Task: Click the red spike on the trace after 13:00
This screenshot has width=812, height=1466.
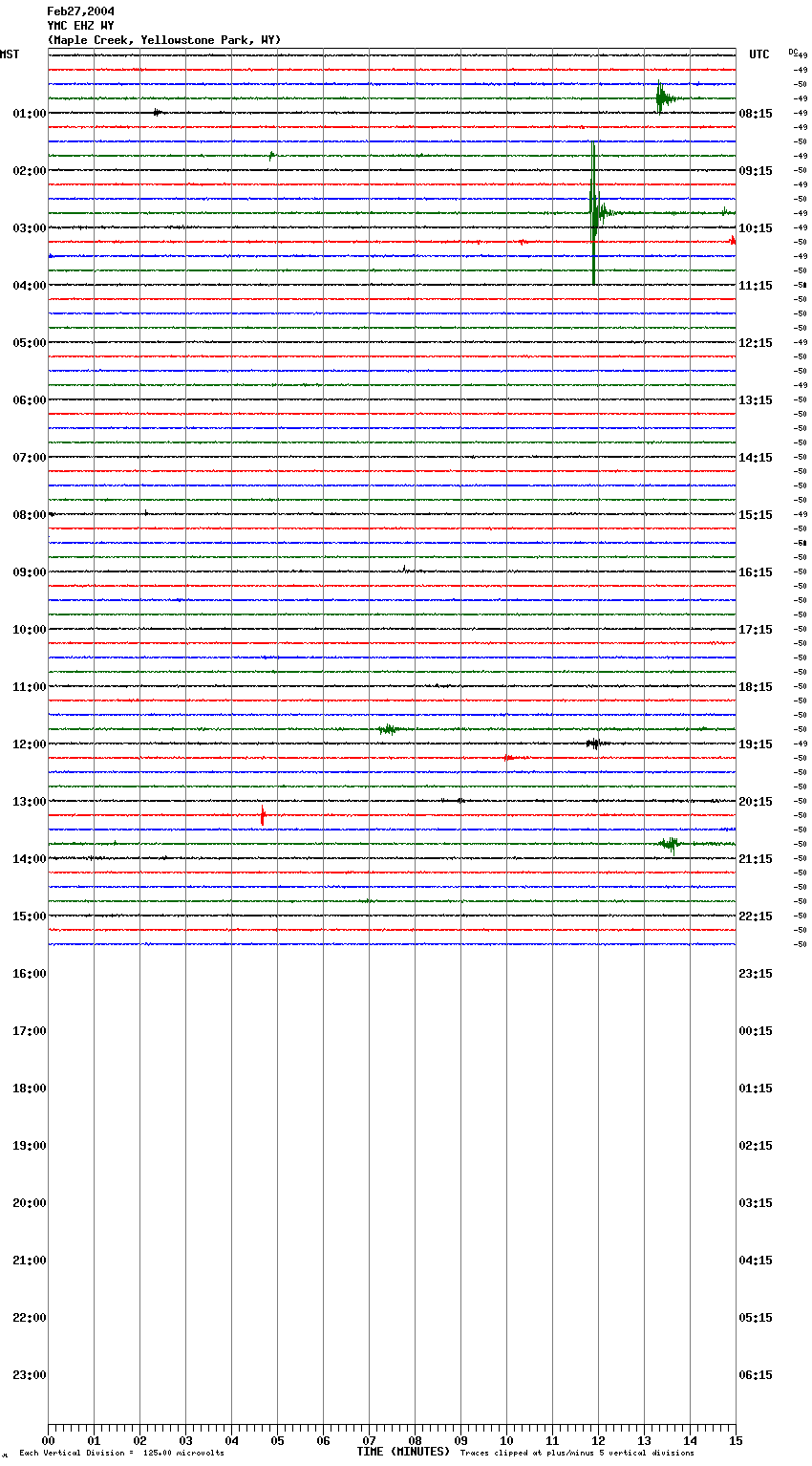Action: coord(262,815)
